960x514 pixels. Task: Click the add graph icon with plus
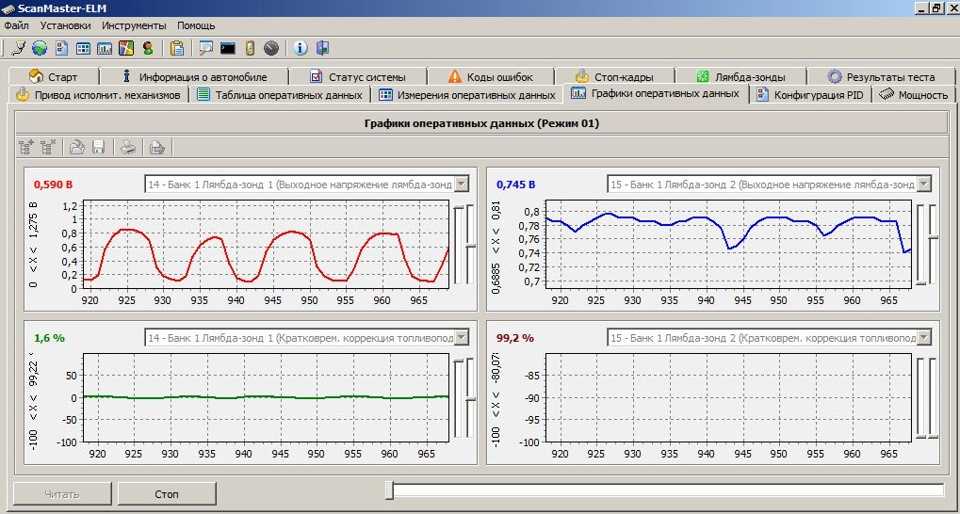(x=26, y=147)
